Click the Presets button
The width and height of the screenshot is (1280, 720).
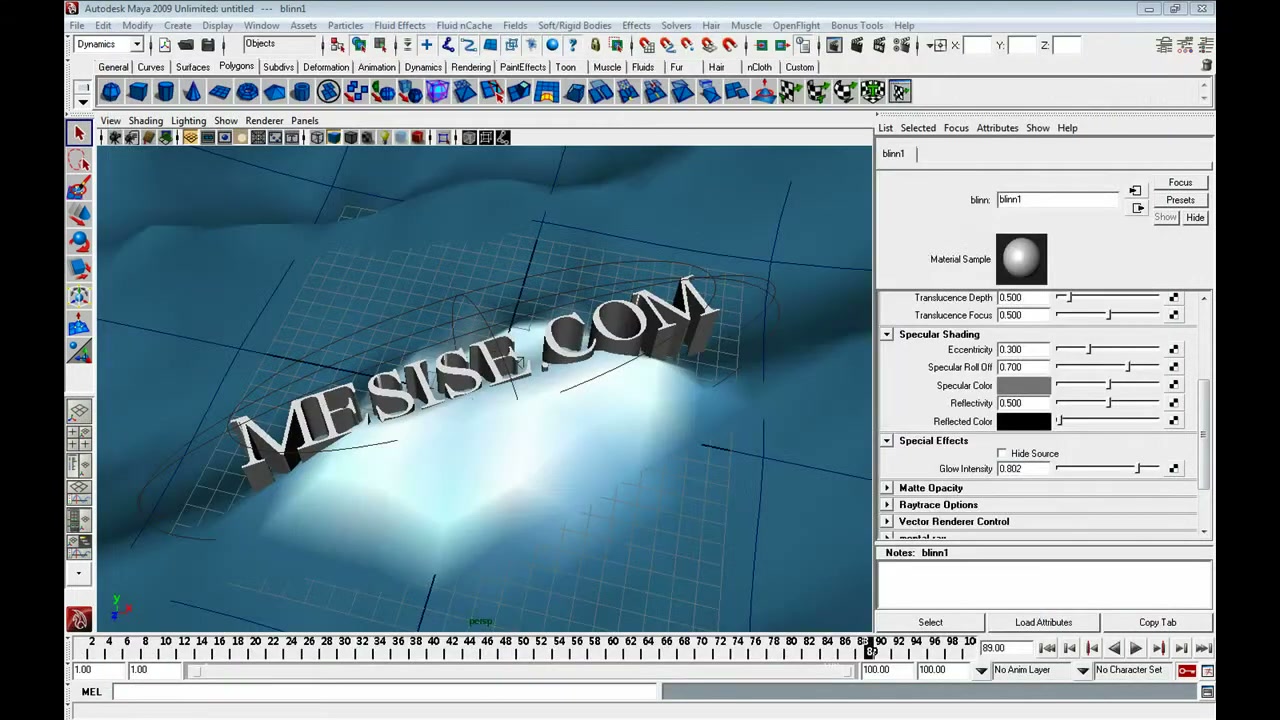click(x=1180, y=200)
